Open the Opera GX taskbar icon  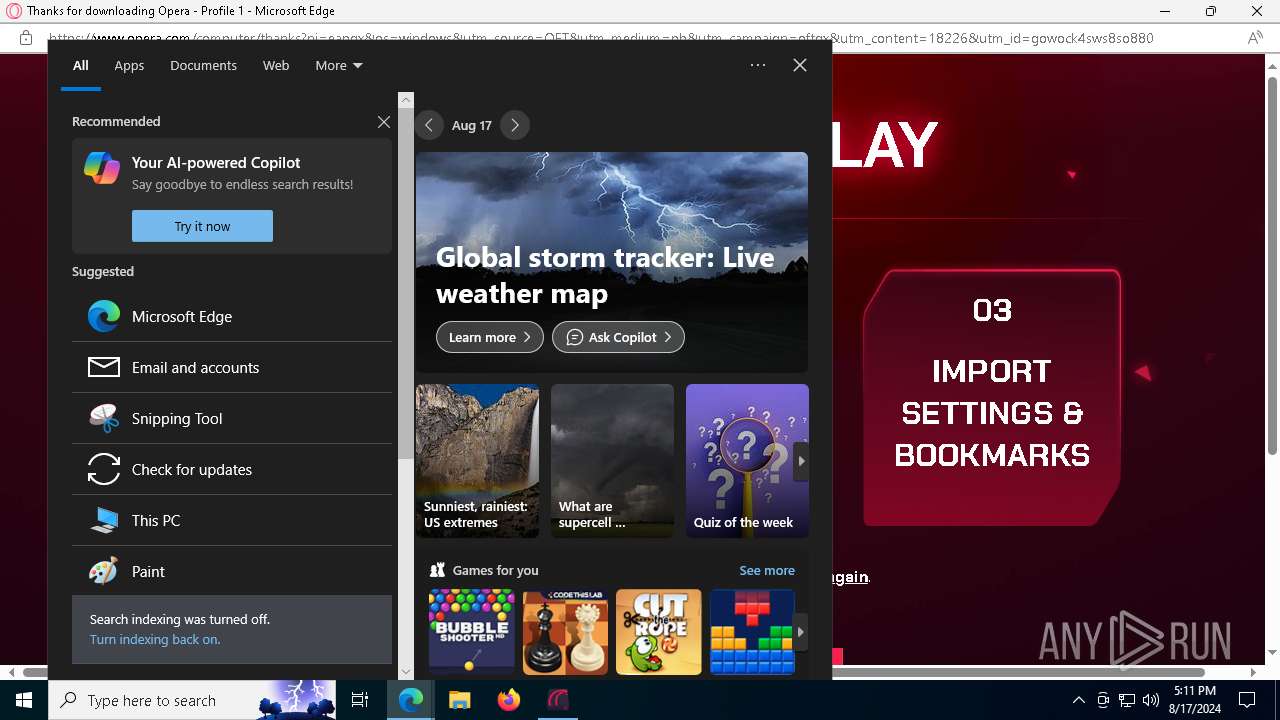pyautogui.click(x=558, y=700)
